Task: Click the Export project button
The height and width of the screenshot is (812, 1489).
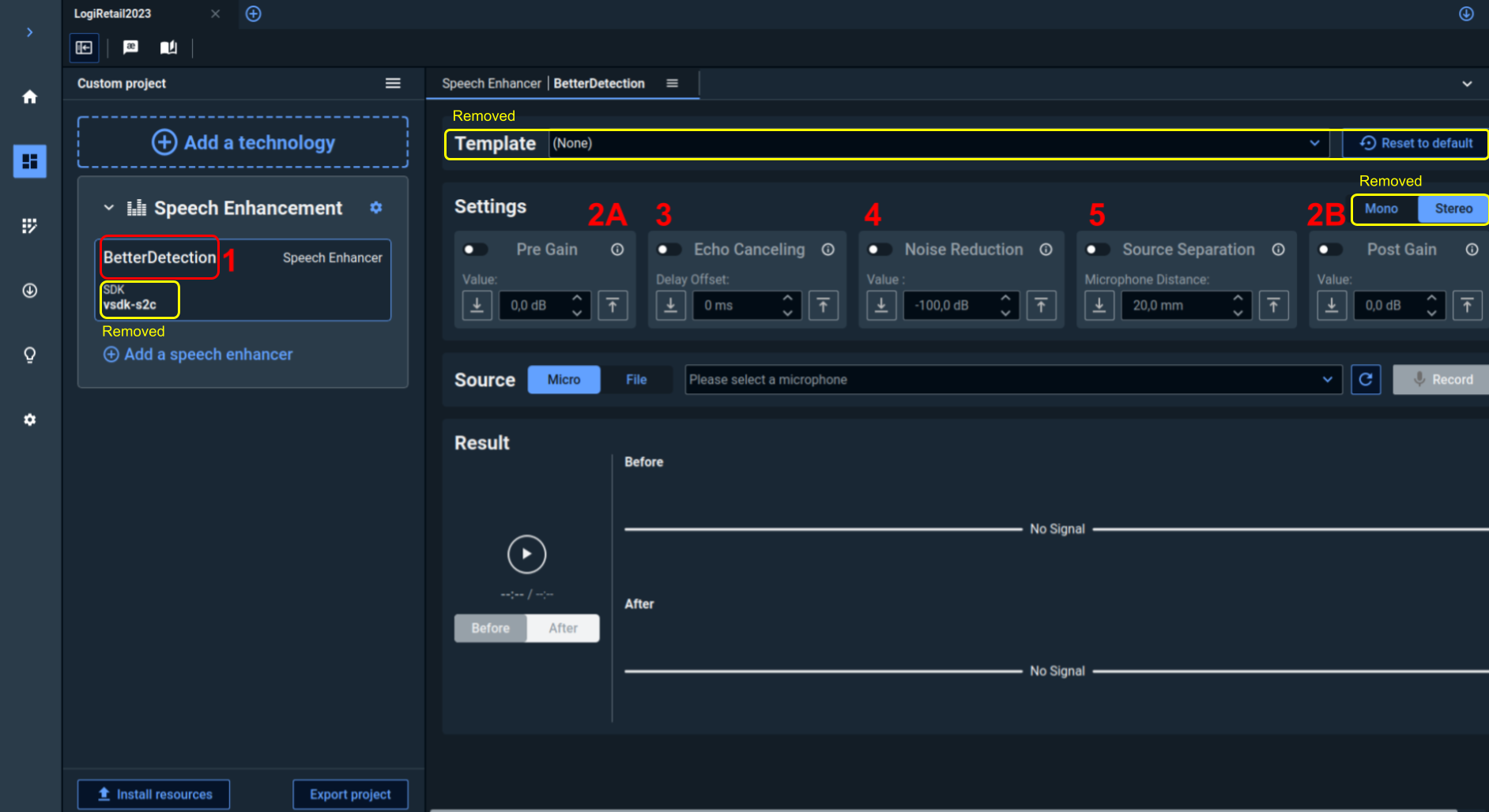Action: [x=350, y=794]
